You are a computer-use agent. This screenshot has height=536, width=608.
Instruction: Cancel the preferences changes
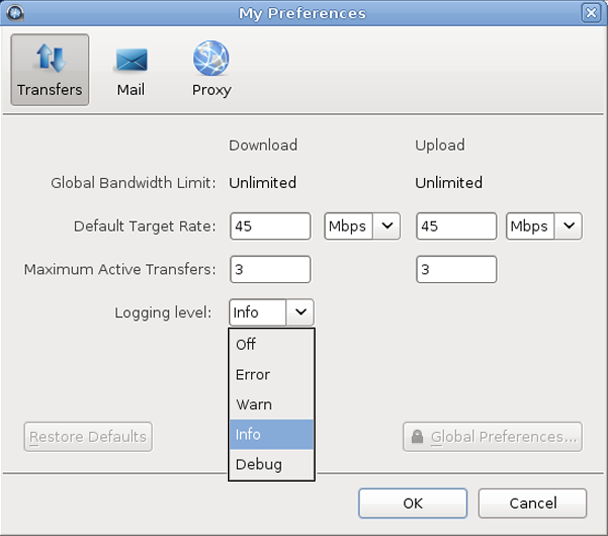[x=531, y=503]
